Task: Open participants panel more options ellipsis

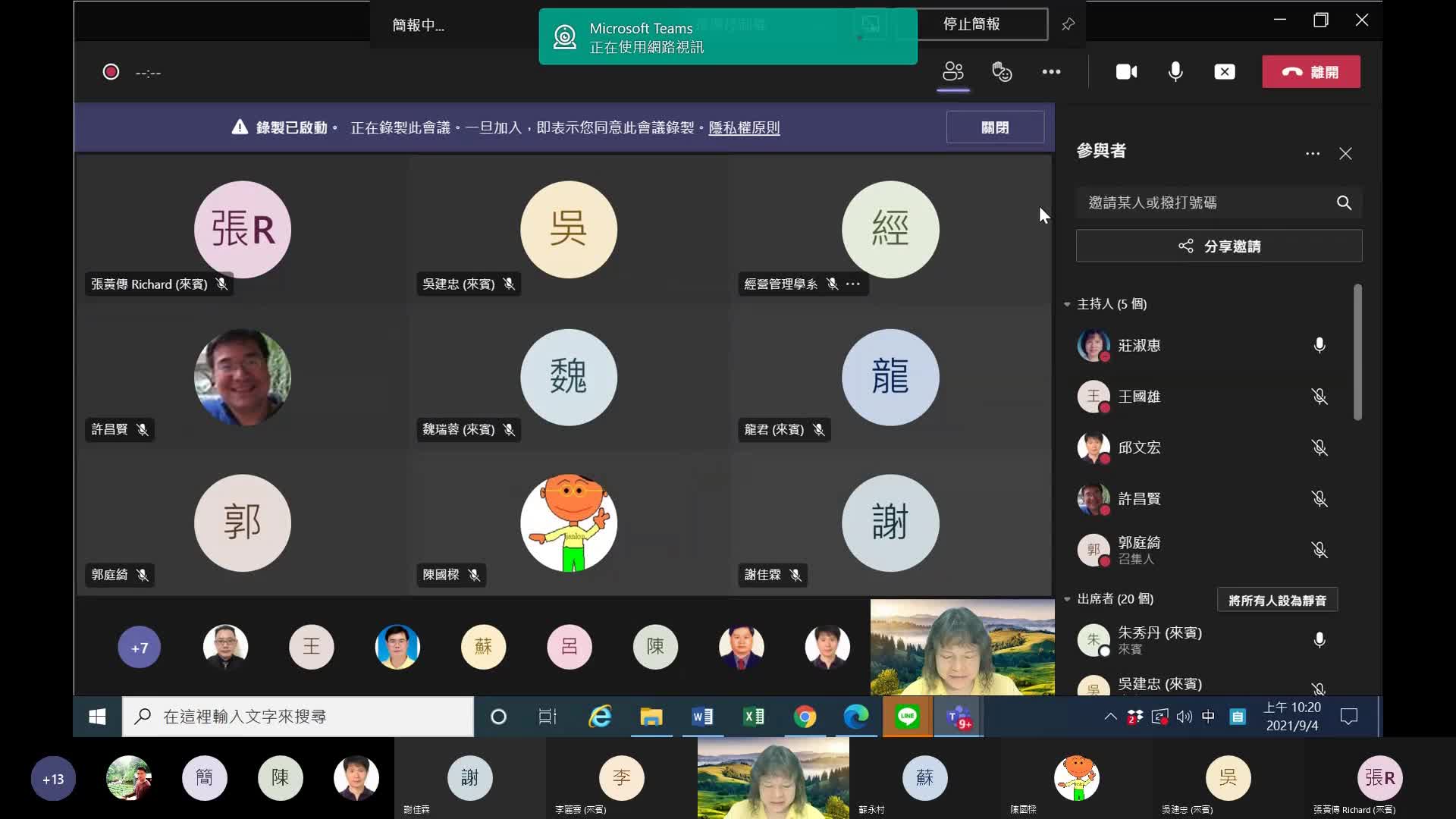Action: click(1313, 153)
